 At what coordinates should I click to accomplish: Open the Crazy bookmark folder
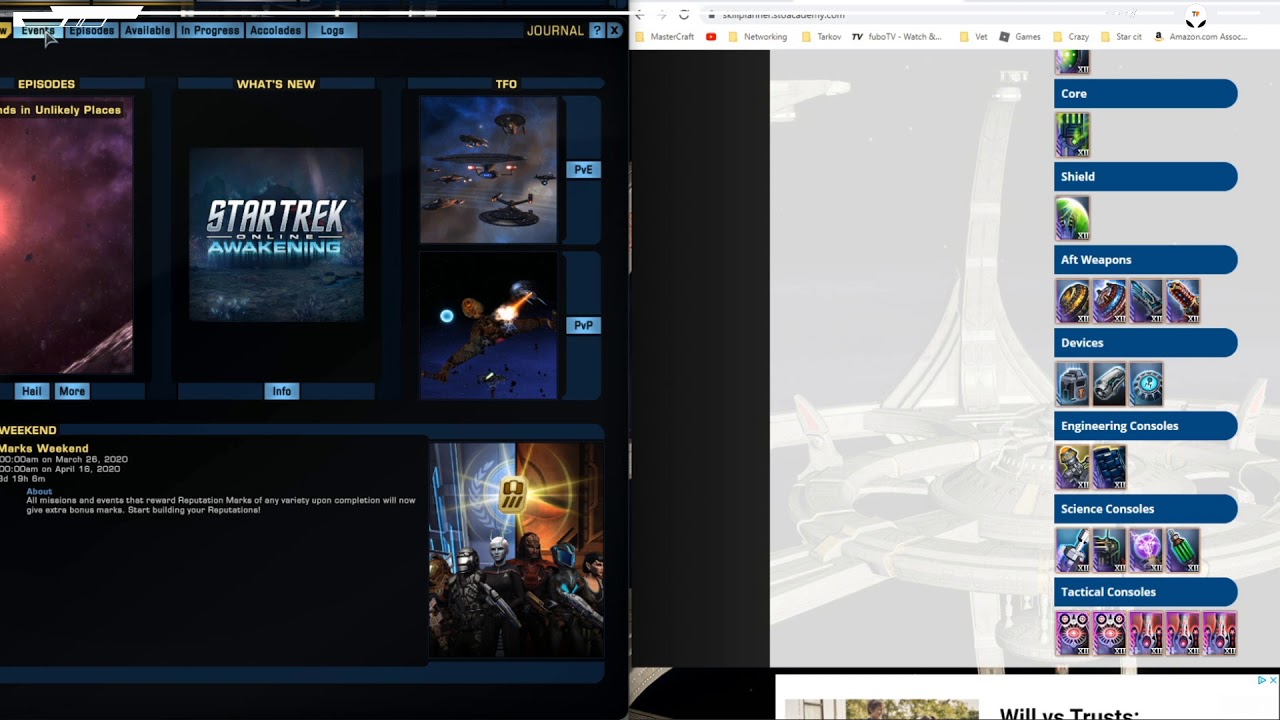[1070, 37]
